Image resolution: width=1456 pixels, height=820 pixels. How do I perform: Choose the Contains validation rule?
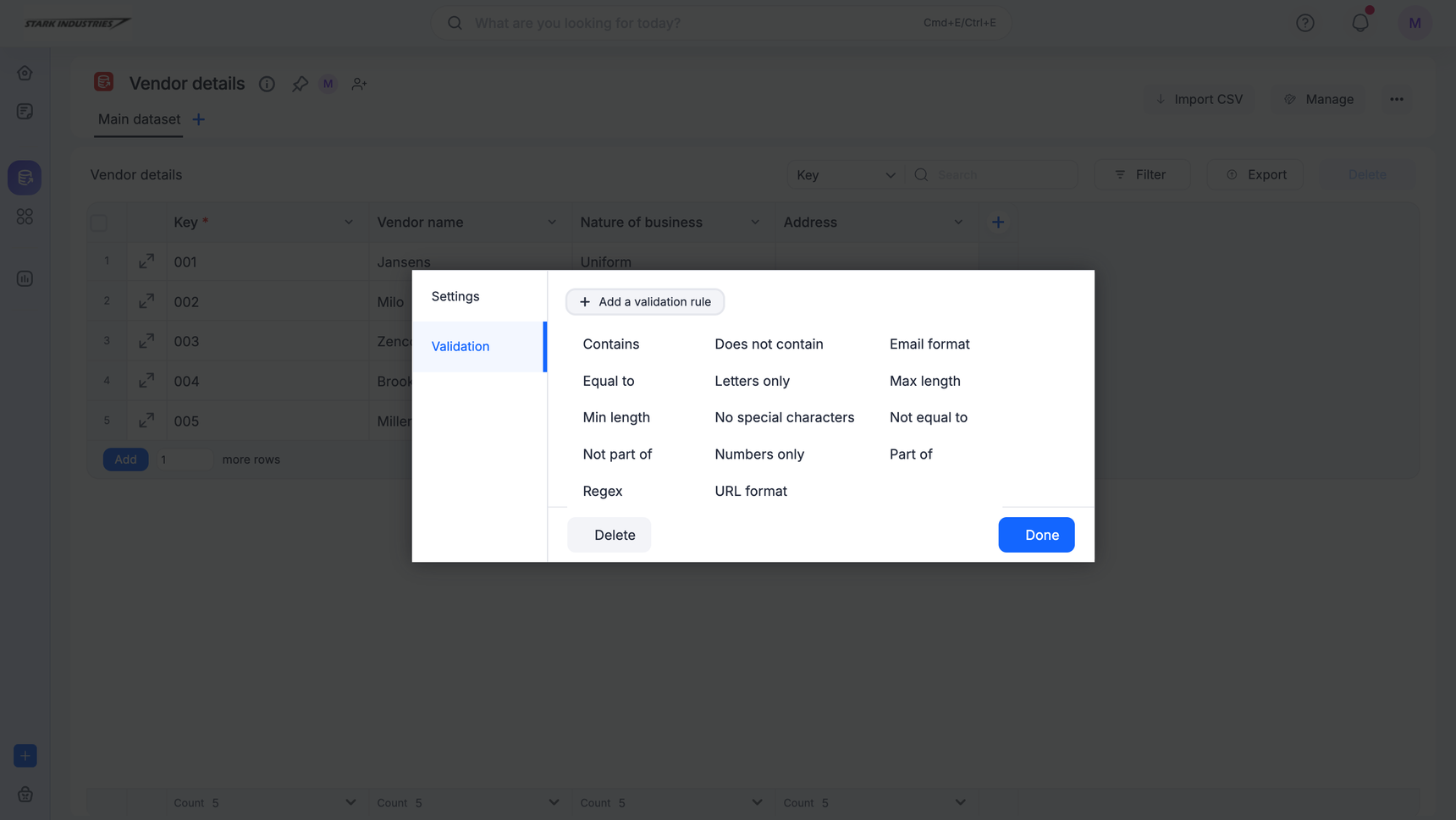click(611, 344)
